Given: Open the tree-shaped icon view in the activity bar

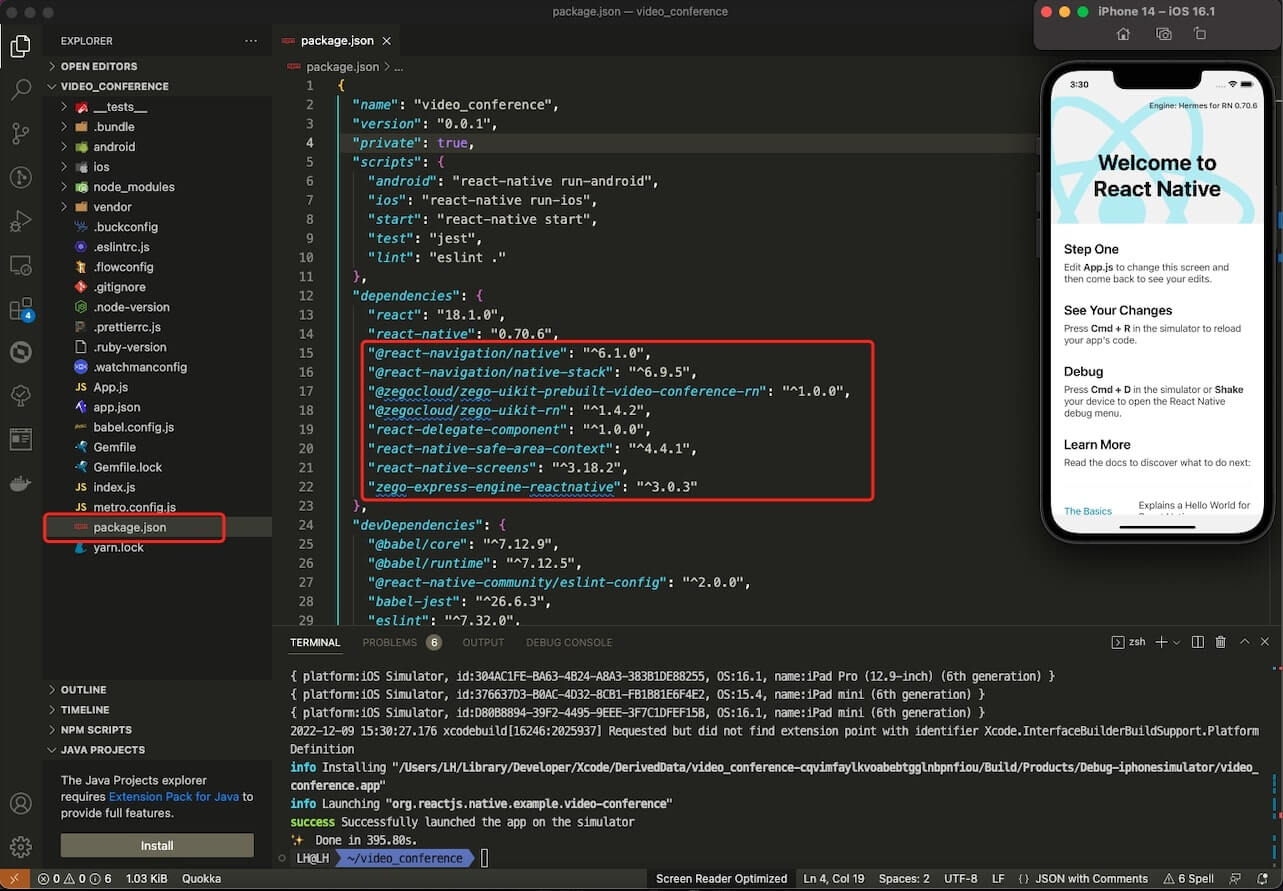Looking at the screenshot, I should point(20,396).
